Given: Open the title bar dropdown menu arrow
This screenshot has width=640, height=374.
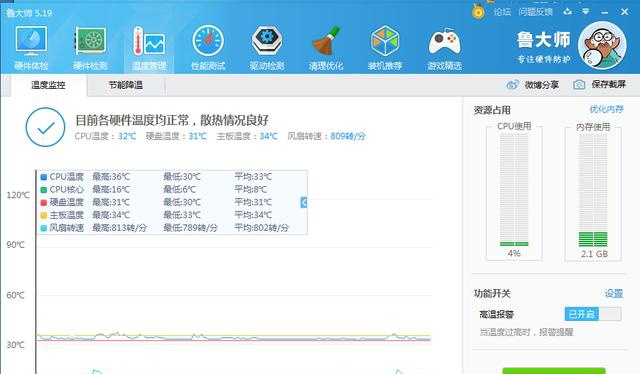Looking at the screenshot, I should (586, 12).
